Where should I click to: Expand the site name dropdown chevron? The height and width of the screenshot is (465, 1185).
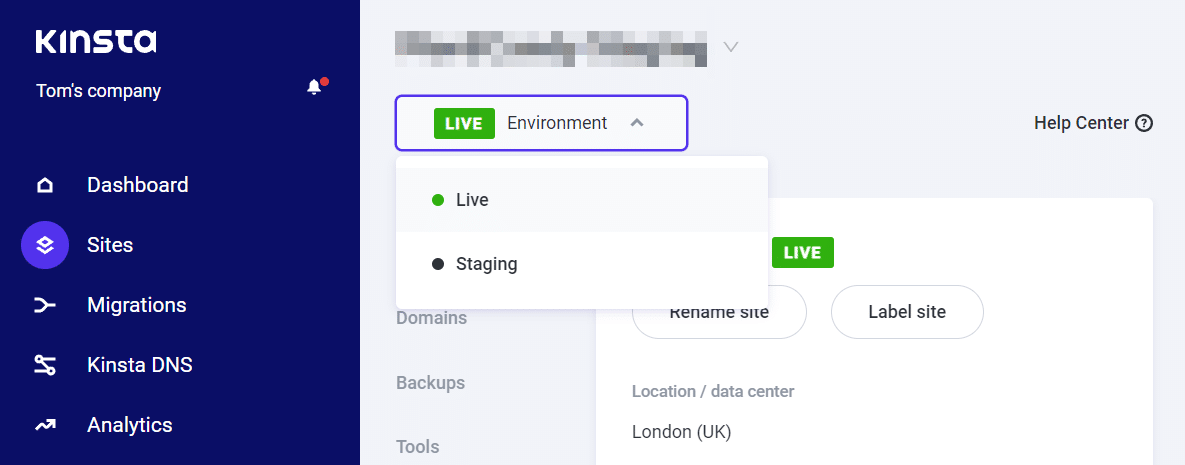click(731, 46)
